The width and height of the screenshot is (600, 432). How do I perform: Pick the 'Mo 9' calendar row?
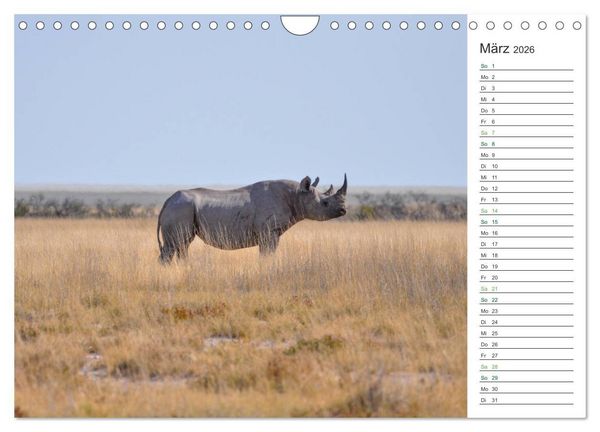(x=527, y=155)
